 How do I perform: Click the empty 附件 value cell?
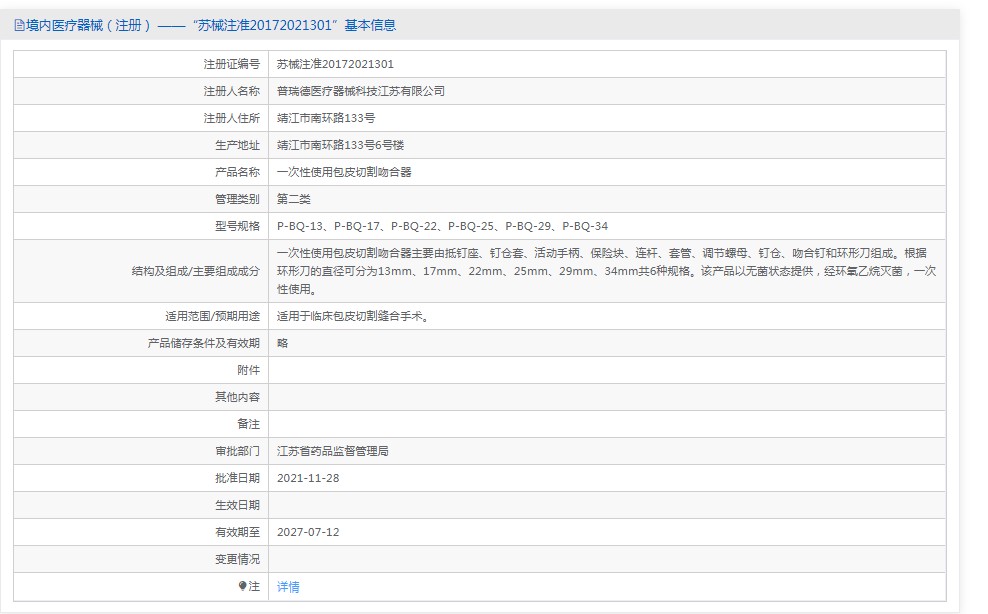click(x=606, y=370)
